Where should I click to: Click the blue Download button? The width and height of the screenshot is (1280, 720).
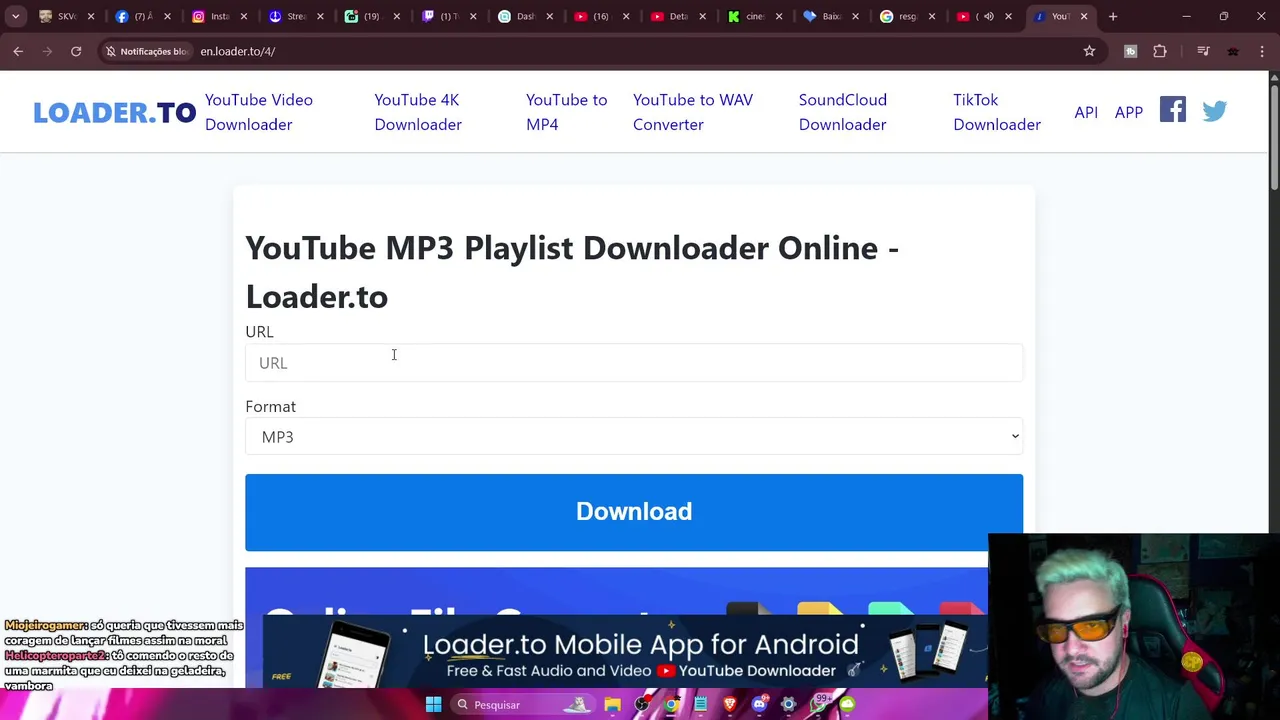tap(634, 512)
